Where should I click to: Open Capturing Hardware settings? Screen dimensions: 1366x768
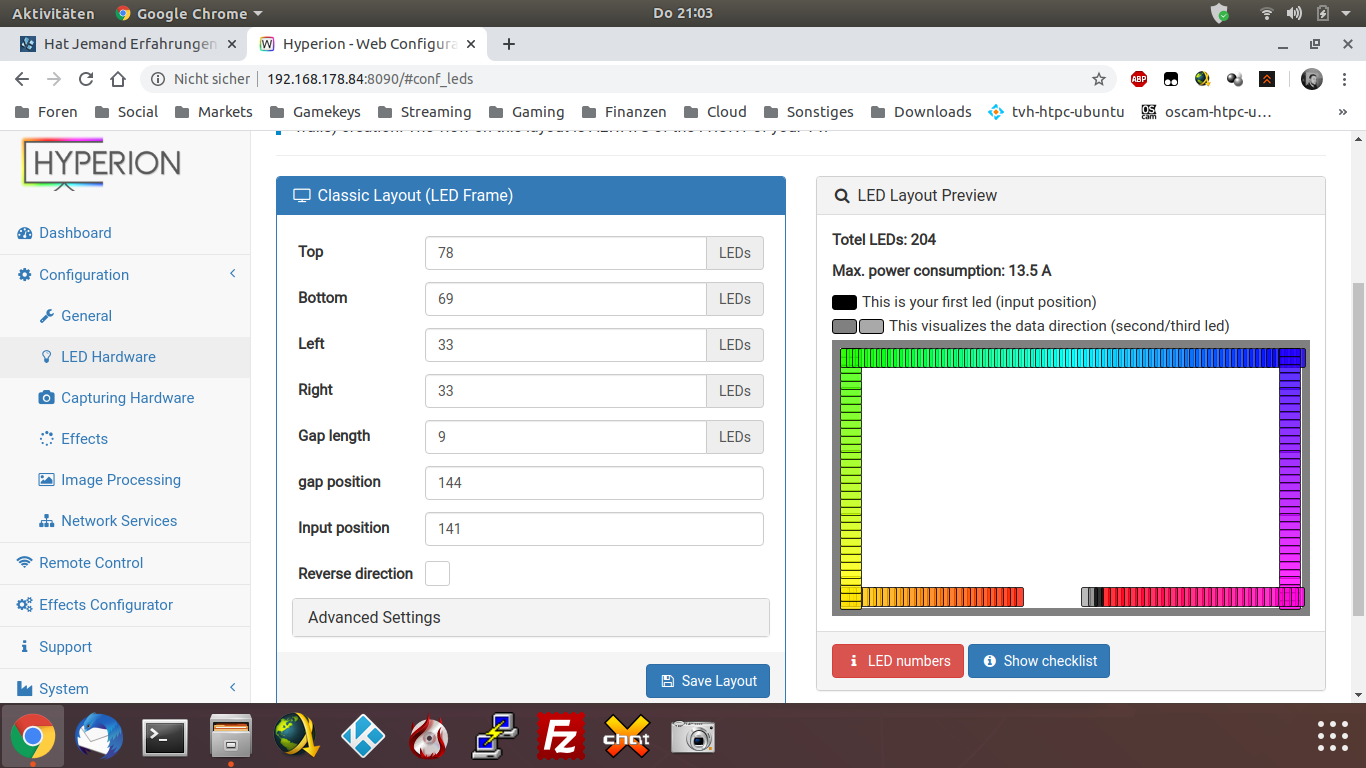coord(116,398)
